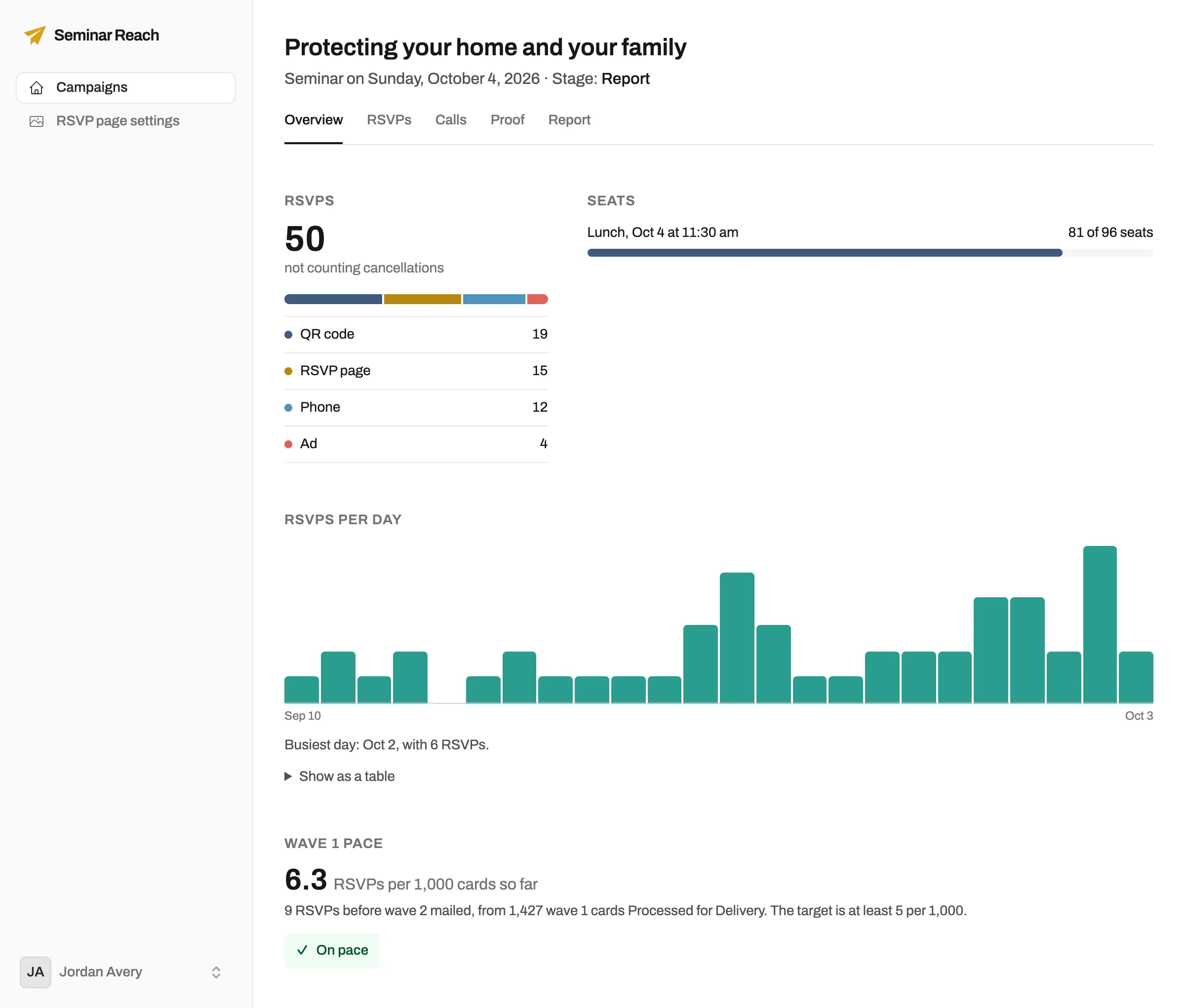Click the RSVP page row showing 15
The height and width of the screenshot is (1008, 1185).
(416, 371)
